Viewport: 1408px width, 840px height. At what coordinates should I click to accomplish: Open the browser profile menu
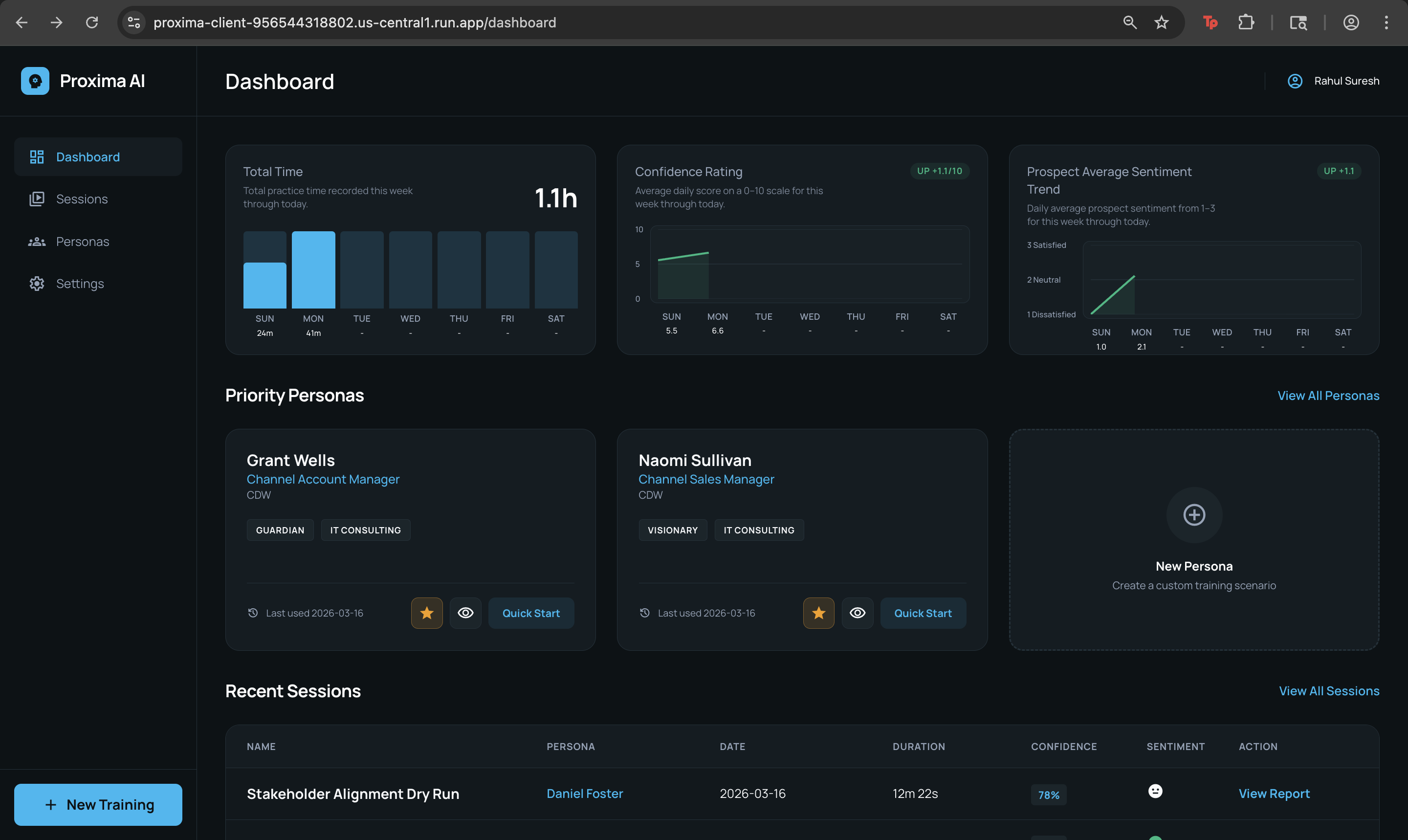click(1351, 22)
